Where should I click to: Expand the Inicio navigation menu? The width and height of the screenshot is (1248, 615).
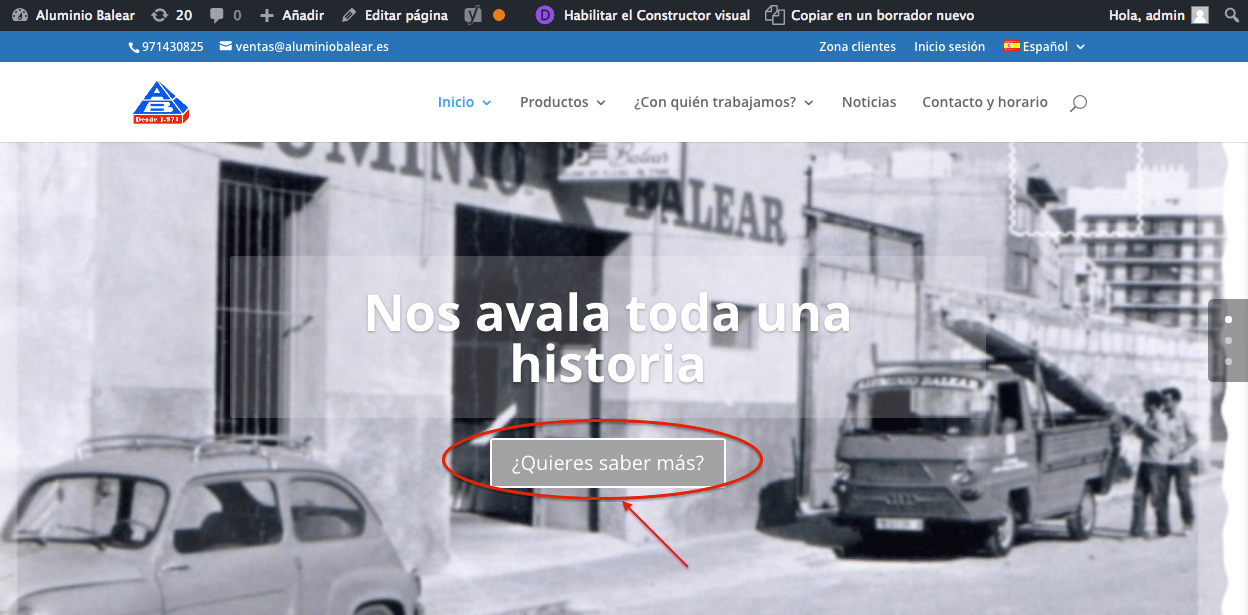(465, 102)
